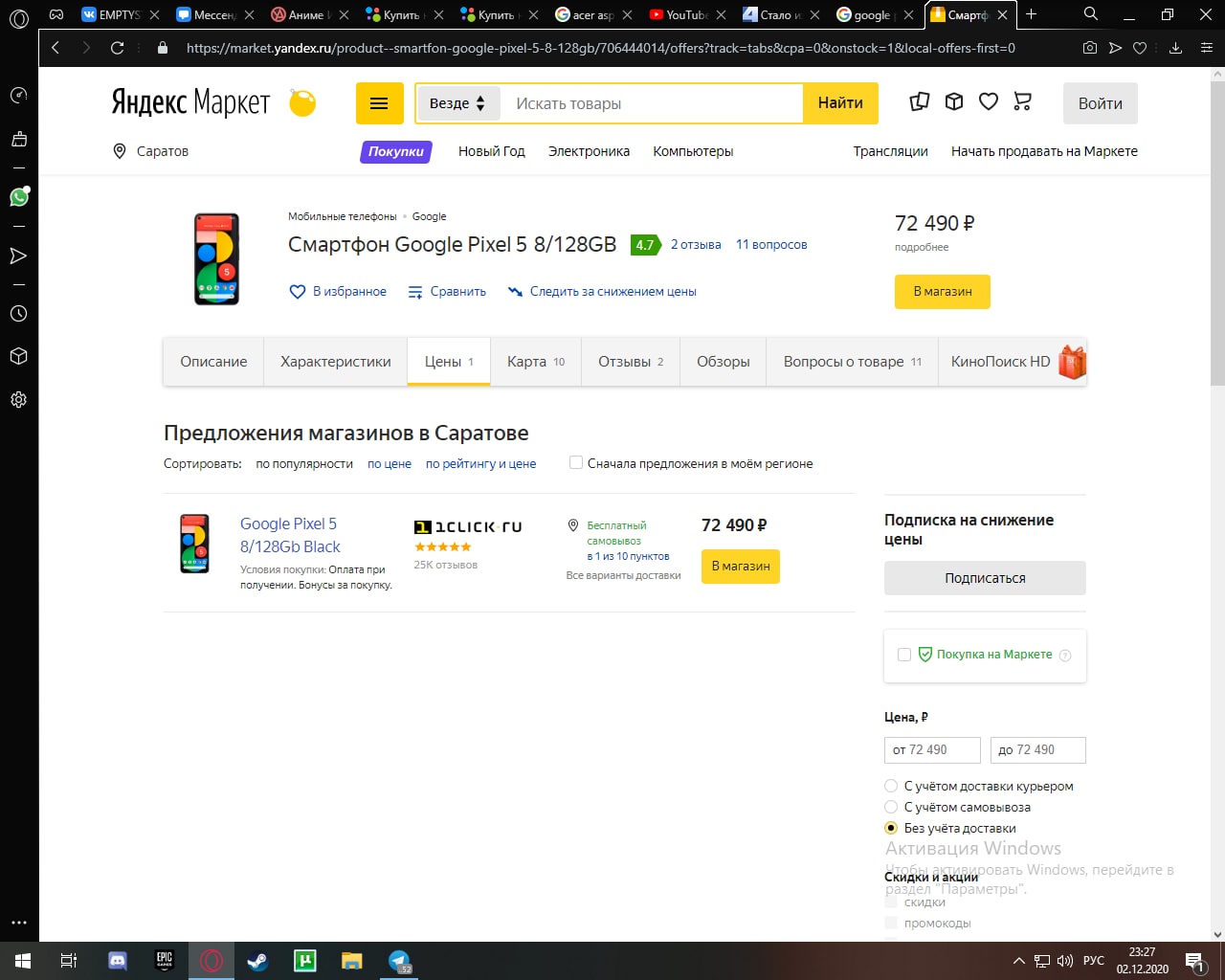1225x980 pixels.
Task: Sort offers 'по рейтингу и цене'
Action: 480,464
